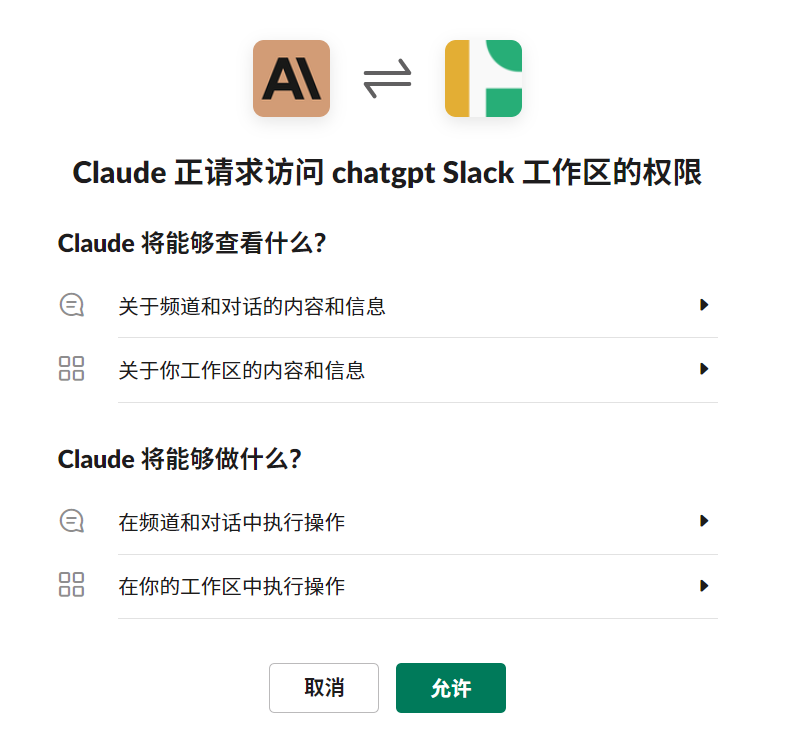Expand arrow for 在频道和对话中执行操作
The image size is (802, 743).
(704, 521)
